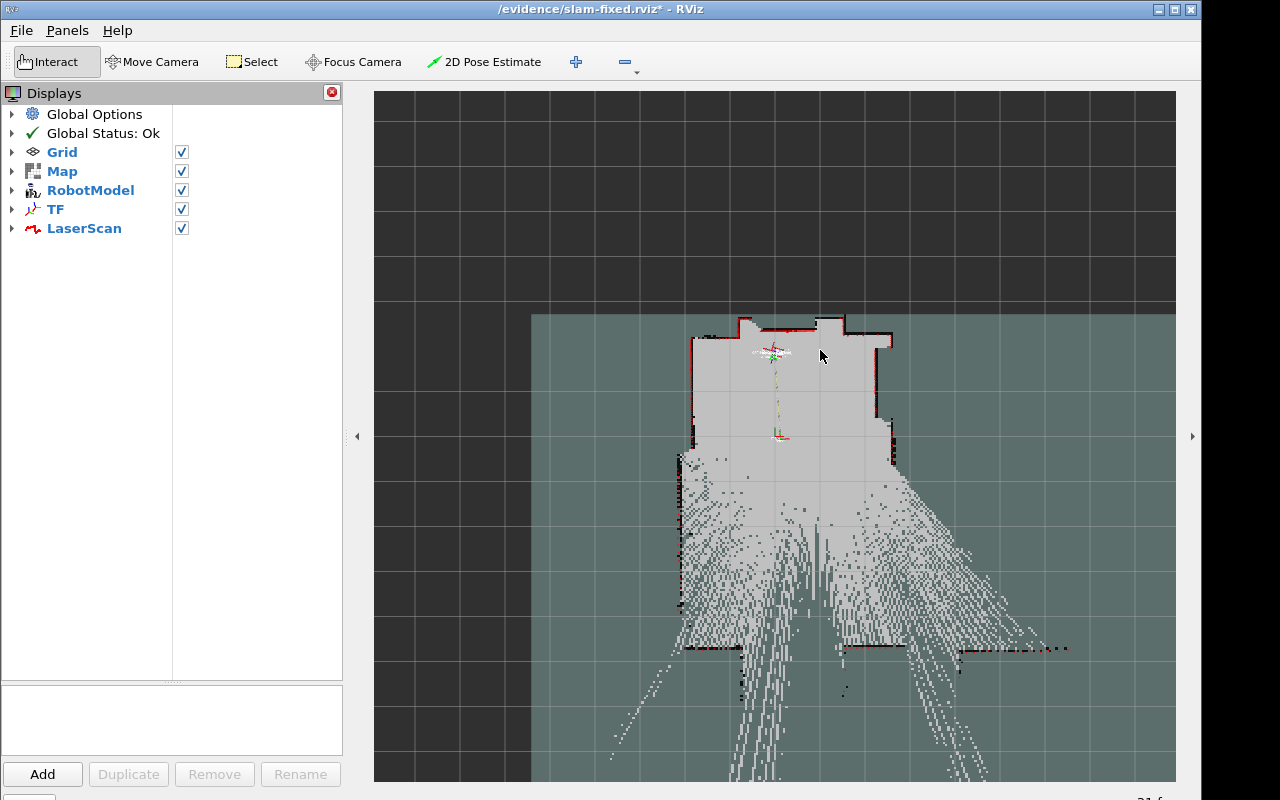
Task: Click the Add display button
Action: pyautogui.click(x=43, y=774)
